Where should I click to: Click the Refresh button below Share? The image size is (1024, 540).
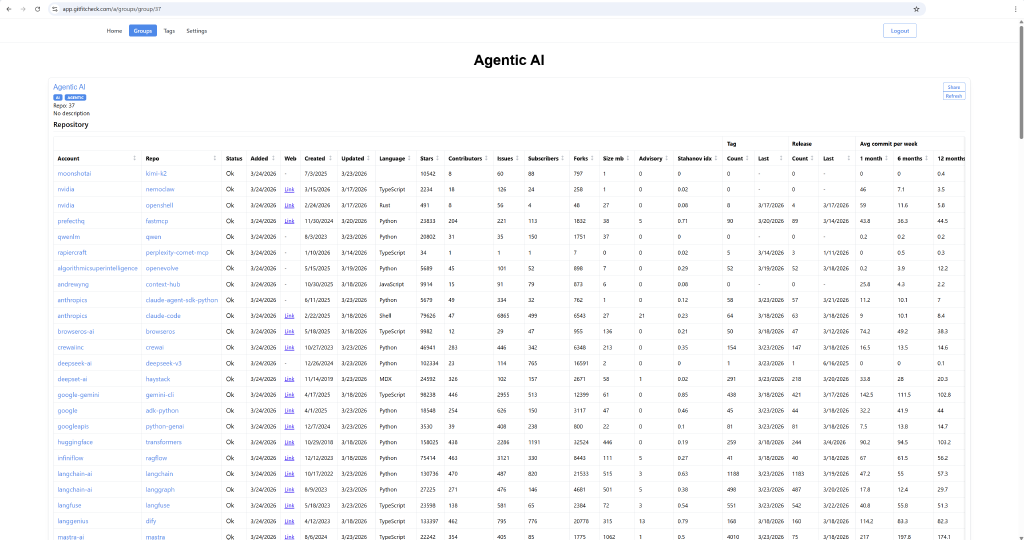[953, 96]
